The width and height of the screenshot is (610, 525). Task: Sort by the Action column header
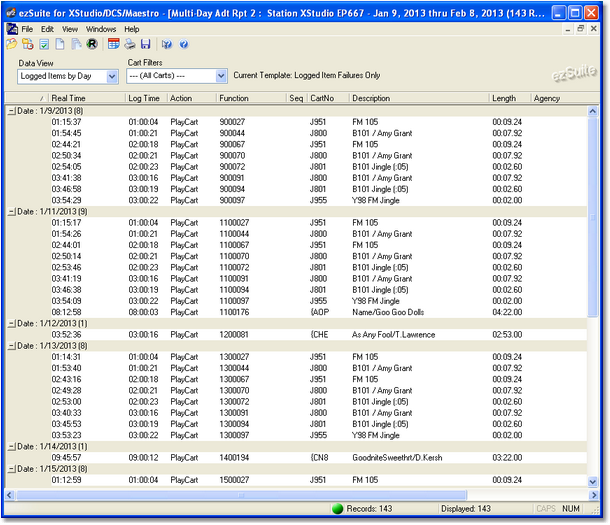click(x=192, y=98)
